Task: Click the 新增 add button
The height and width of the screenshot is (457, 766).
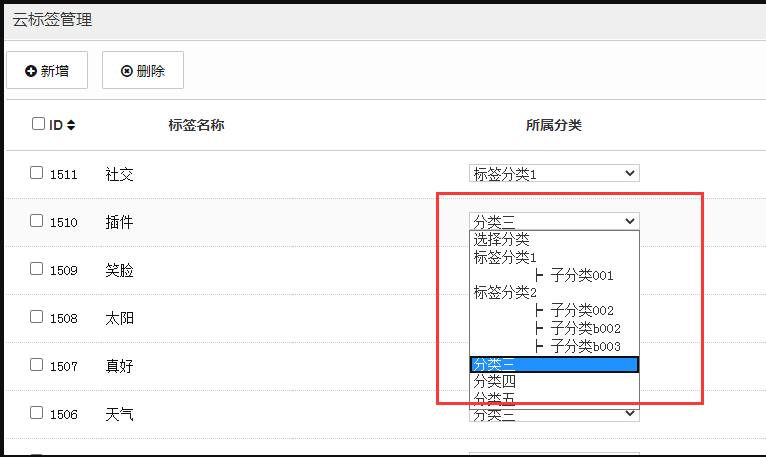Action: [x=47, y=70]
